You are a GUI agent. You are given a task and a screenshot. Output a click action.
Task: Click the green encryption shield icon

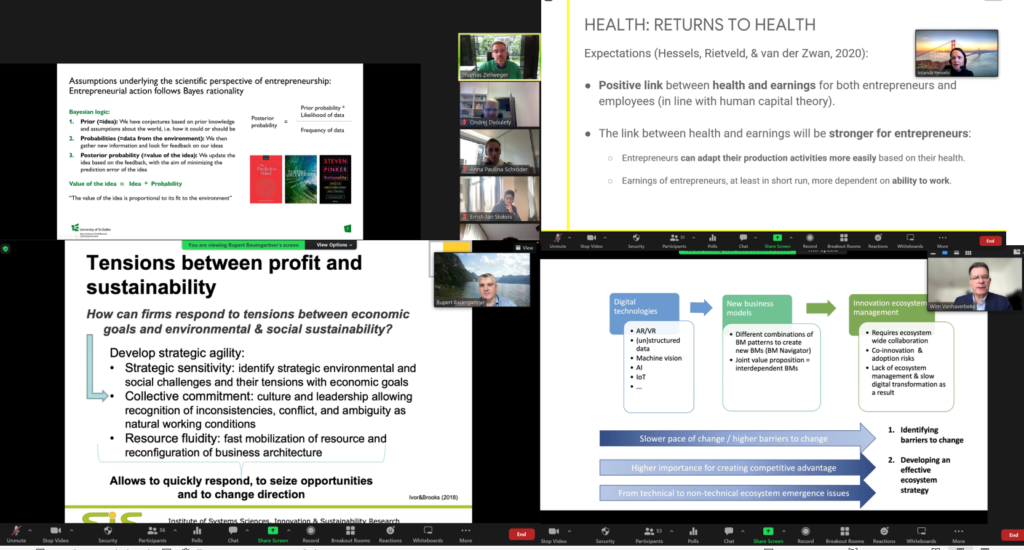(x=5, y=248)
